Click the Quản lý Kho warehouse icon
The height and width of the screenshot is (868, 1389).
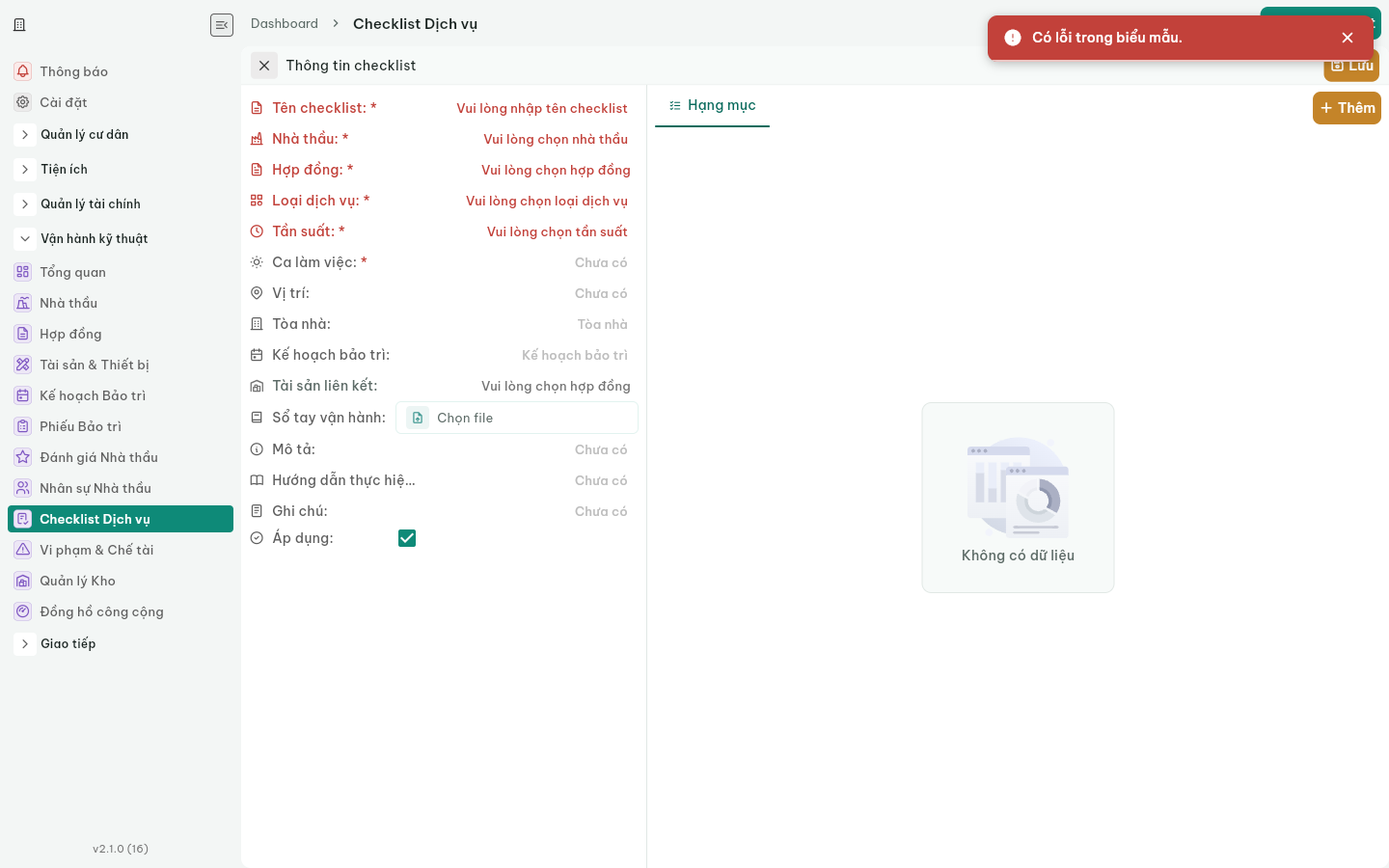point(23,581)
